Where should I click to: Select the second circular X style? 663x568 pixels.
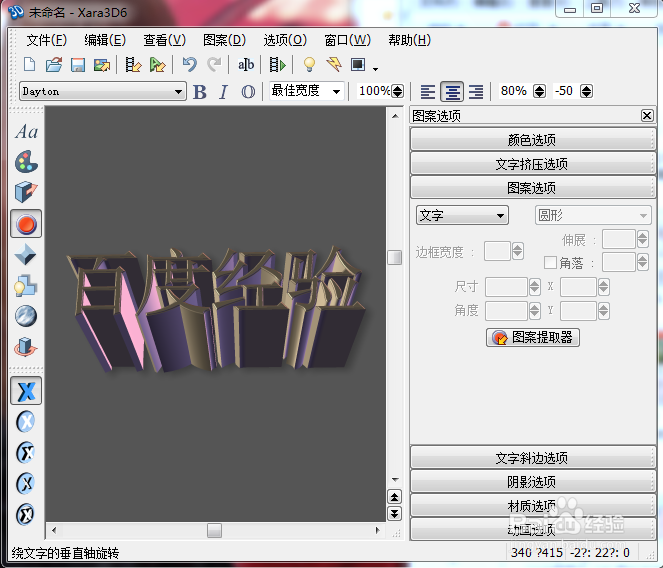26,422
